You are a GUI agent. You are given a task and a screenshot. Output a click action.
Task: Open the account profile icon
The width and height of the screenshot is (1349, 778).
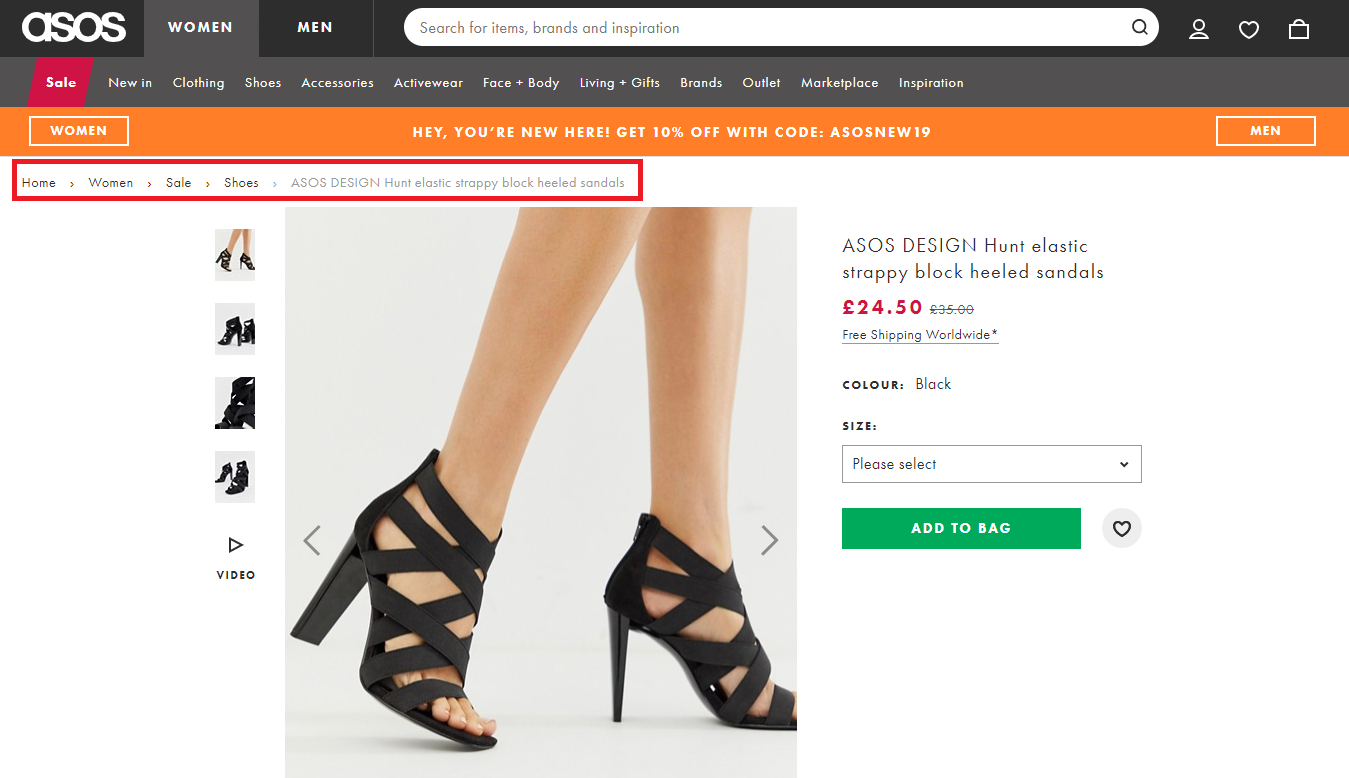pyautogui.click(x=1198, y=29)
